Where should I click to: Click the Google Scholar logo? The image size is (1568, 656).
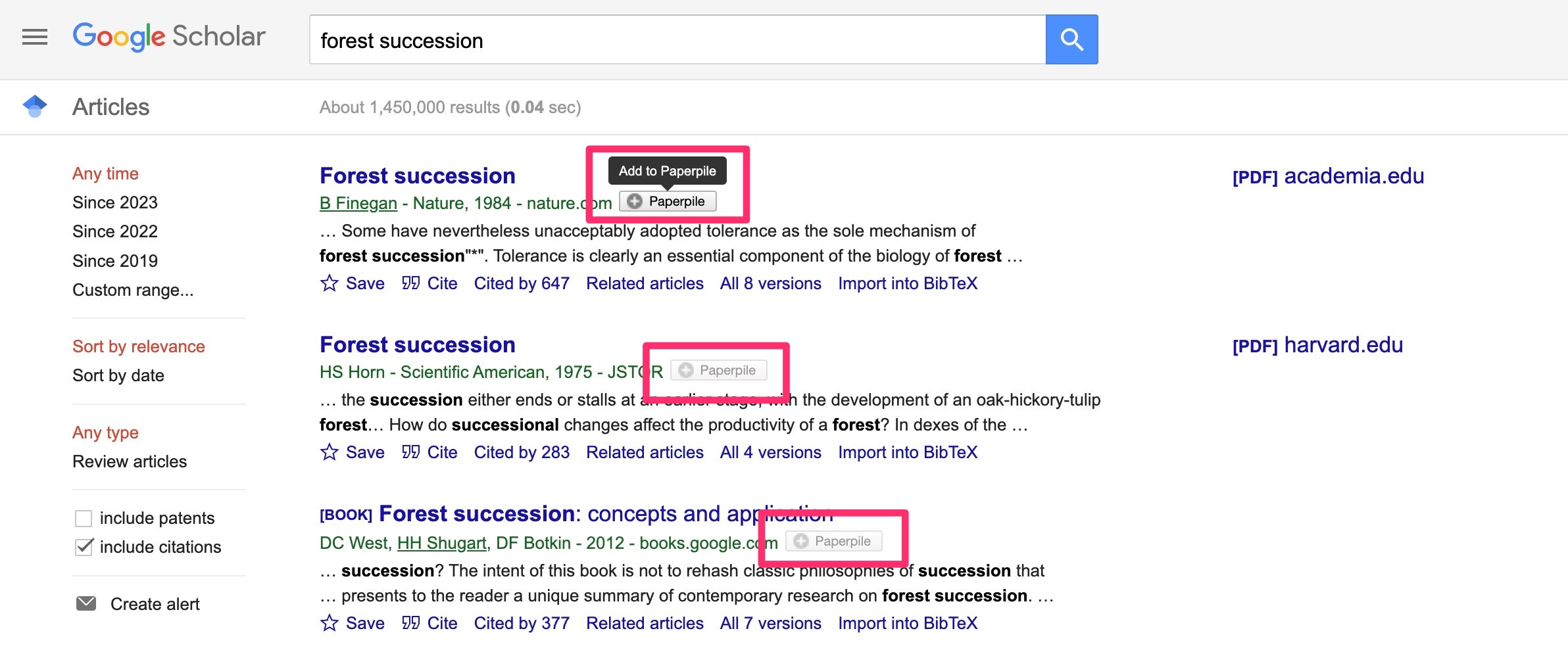(169, 37)
